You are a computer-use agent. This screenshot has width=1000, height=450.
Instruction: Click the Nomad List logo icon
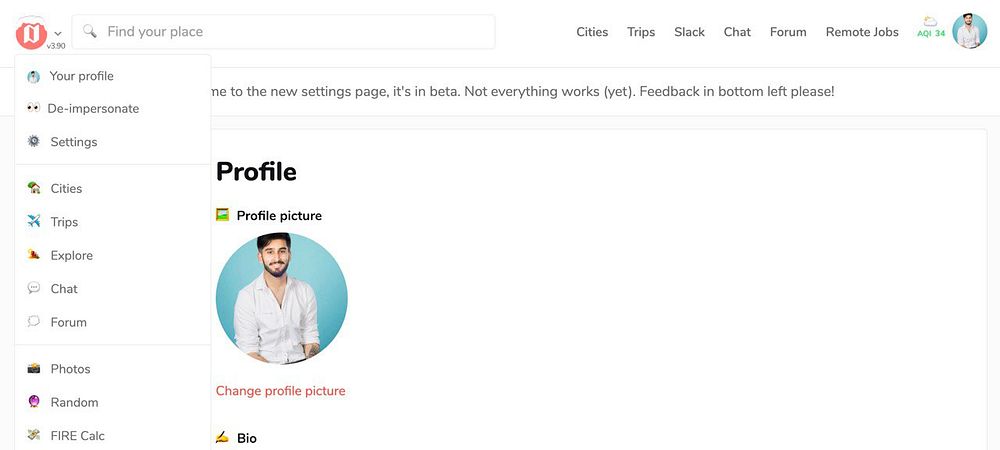point(31,32)
